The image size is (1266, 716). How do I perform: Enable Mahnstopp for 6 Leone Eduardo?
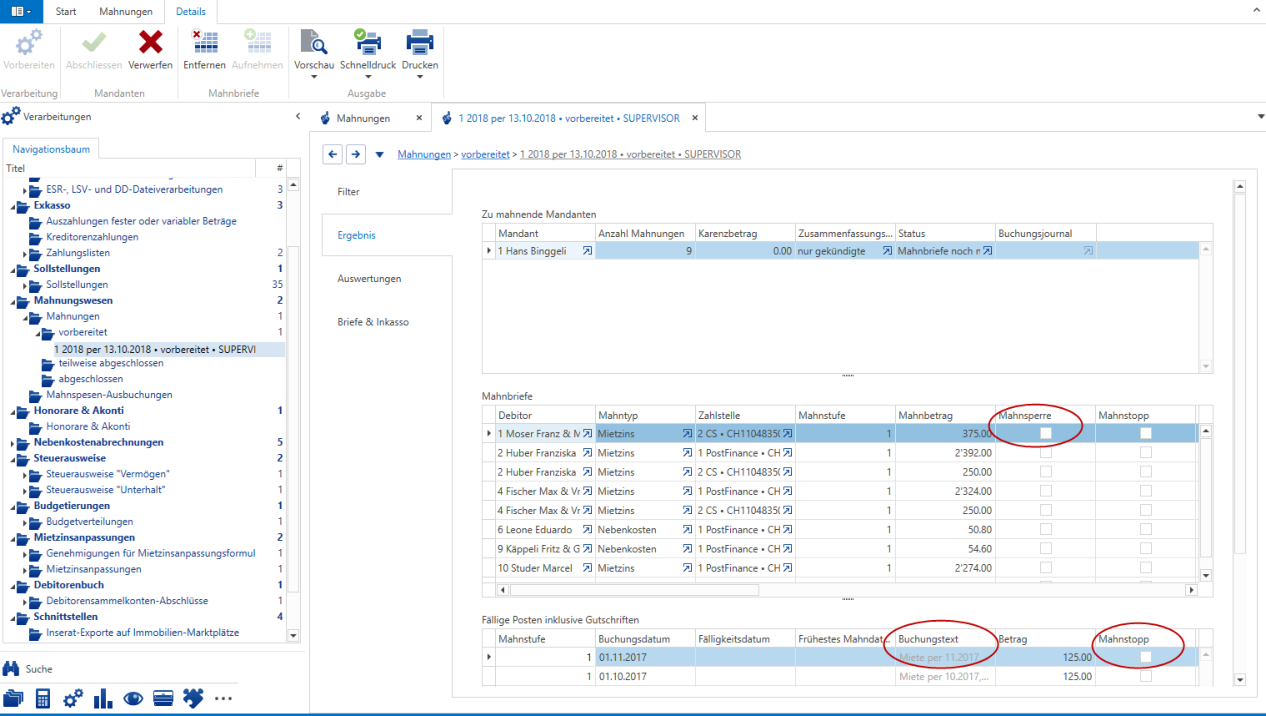click(x=1146, y=529)
